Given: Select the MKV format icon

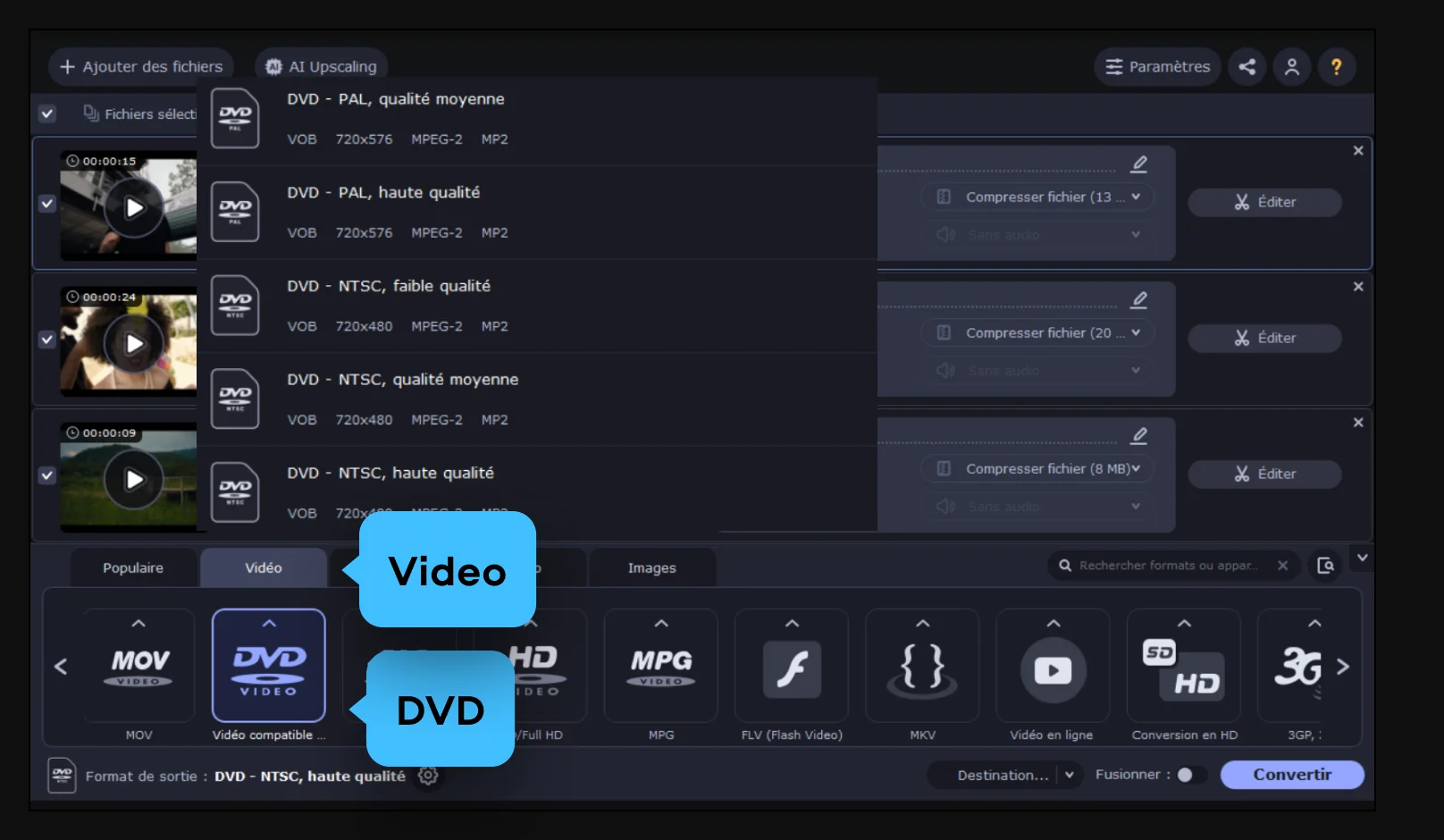Looking at the screenshot, I should [x=922, y=666].
